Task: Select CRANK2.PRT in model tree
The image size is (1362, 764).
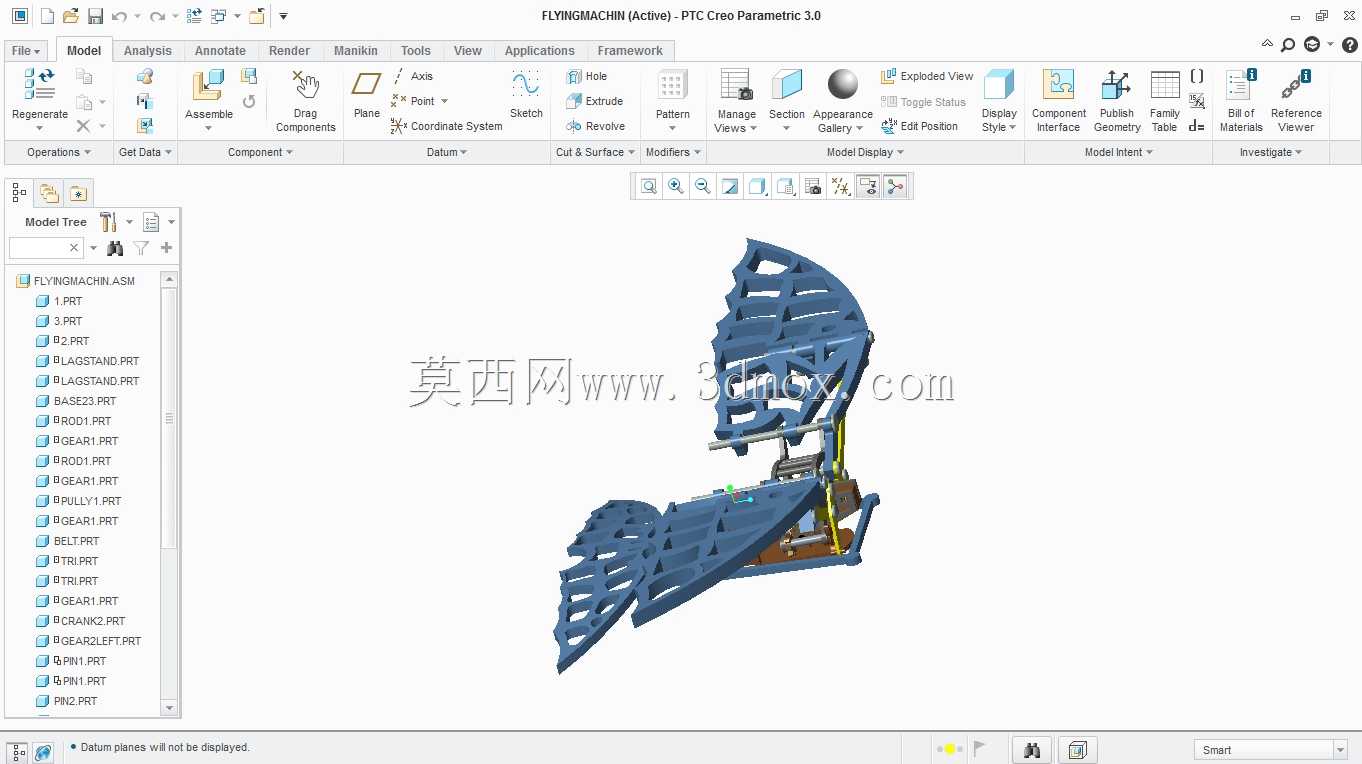Action: [x=93, y=621]
